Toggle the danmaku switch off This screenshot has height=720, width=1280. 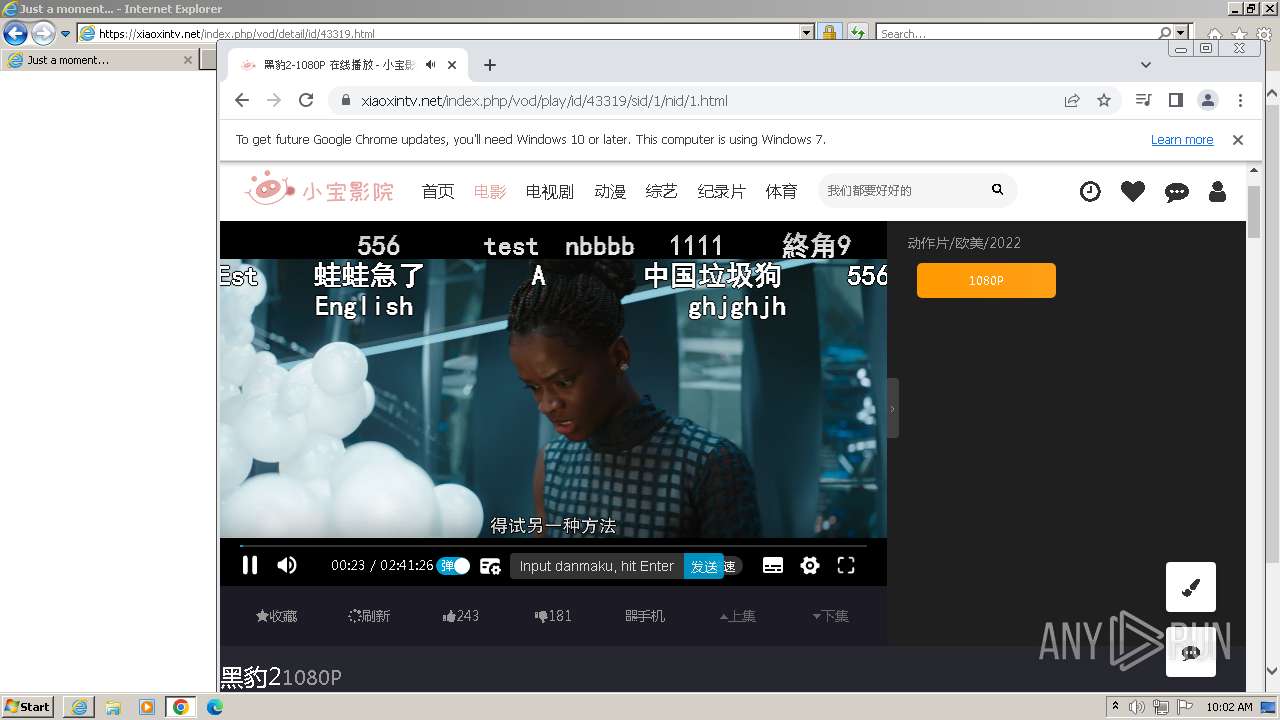click(x=453, y=566)
